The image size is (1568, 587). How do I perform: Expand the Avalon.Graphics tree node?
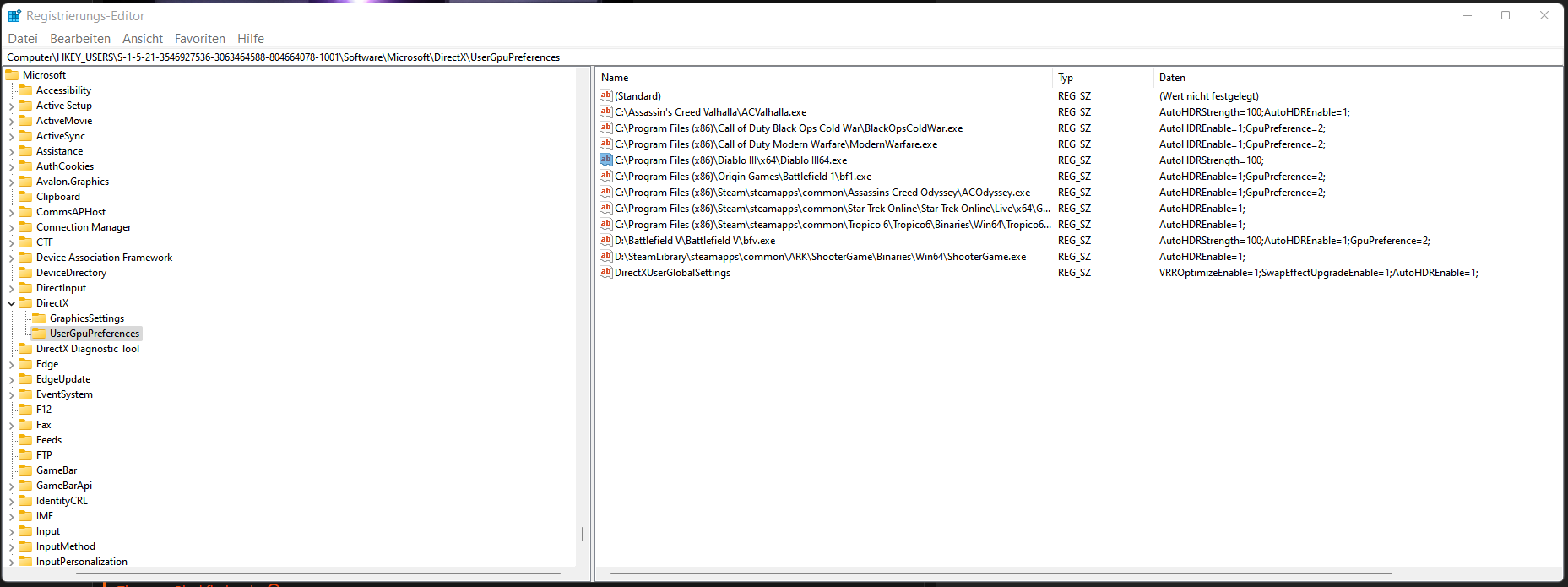coord(11,182)
